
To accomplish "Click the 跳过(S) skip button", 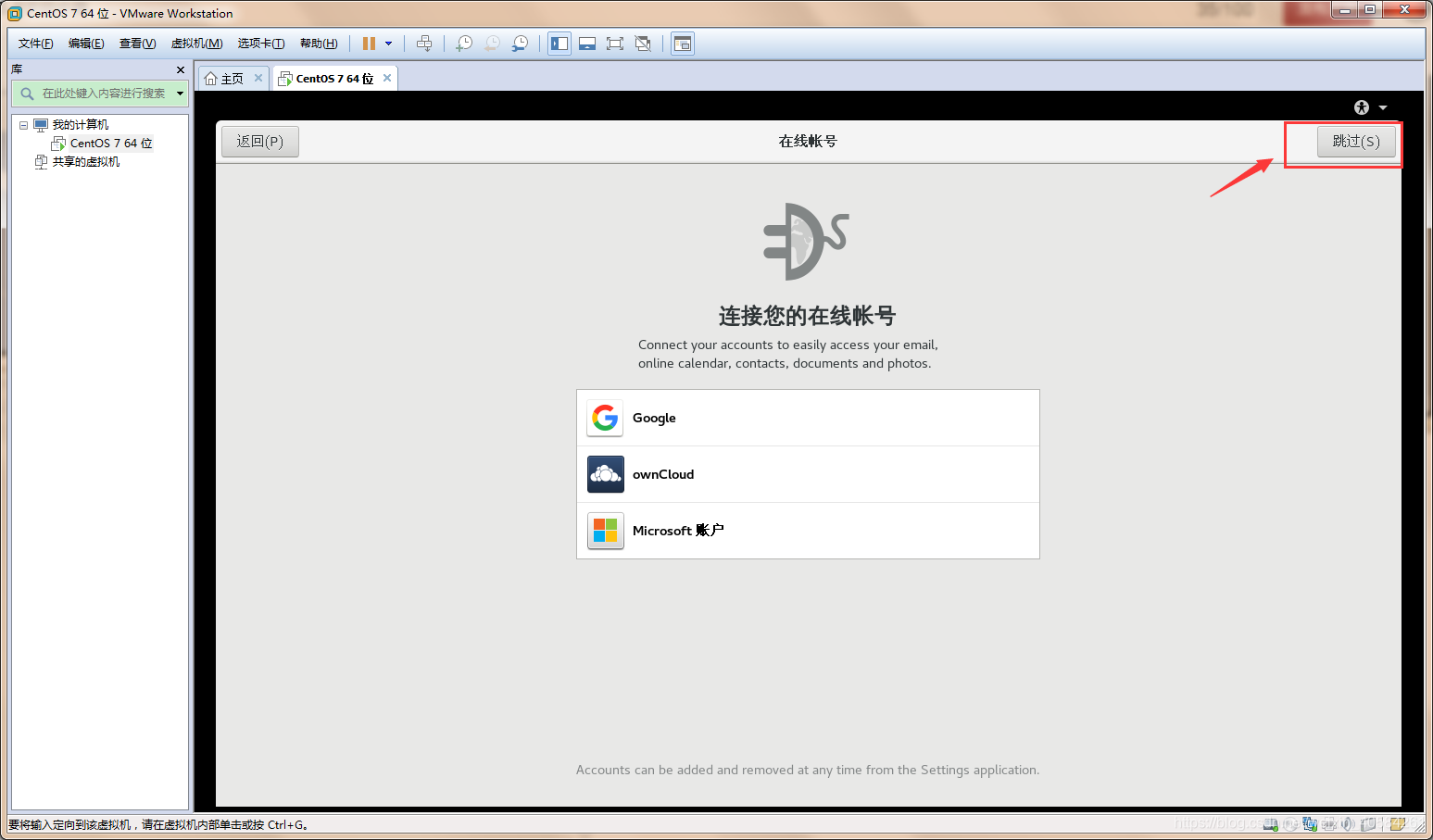I will click(1356, 142).
